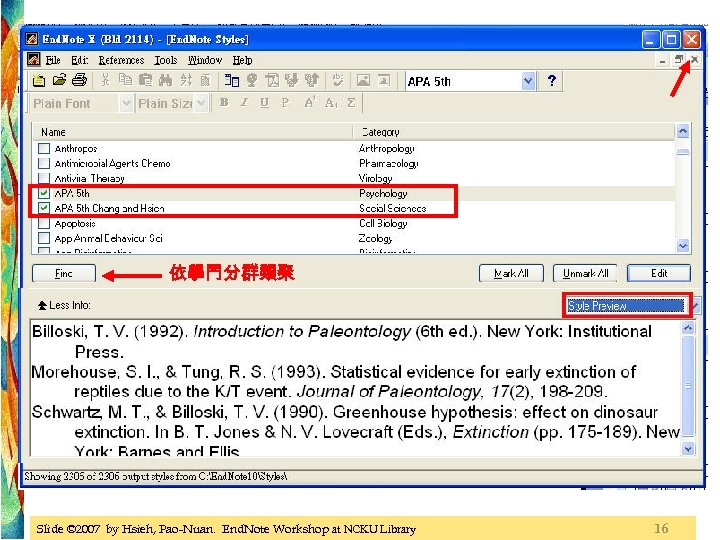The image size is (720, 540).
Task: Click the Unmark All button
Action: point(585,274)
